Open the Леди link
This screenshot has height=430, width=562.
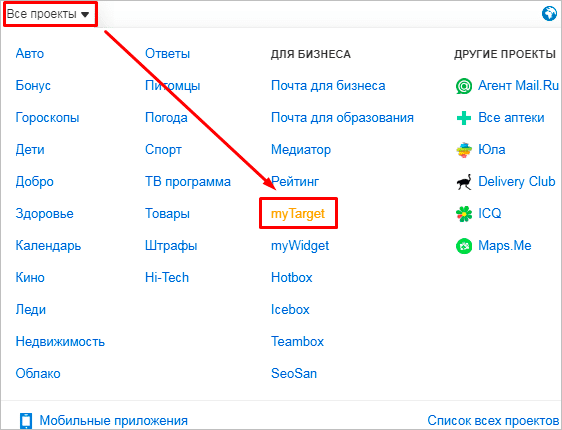(x=30, y=310)
